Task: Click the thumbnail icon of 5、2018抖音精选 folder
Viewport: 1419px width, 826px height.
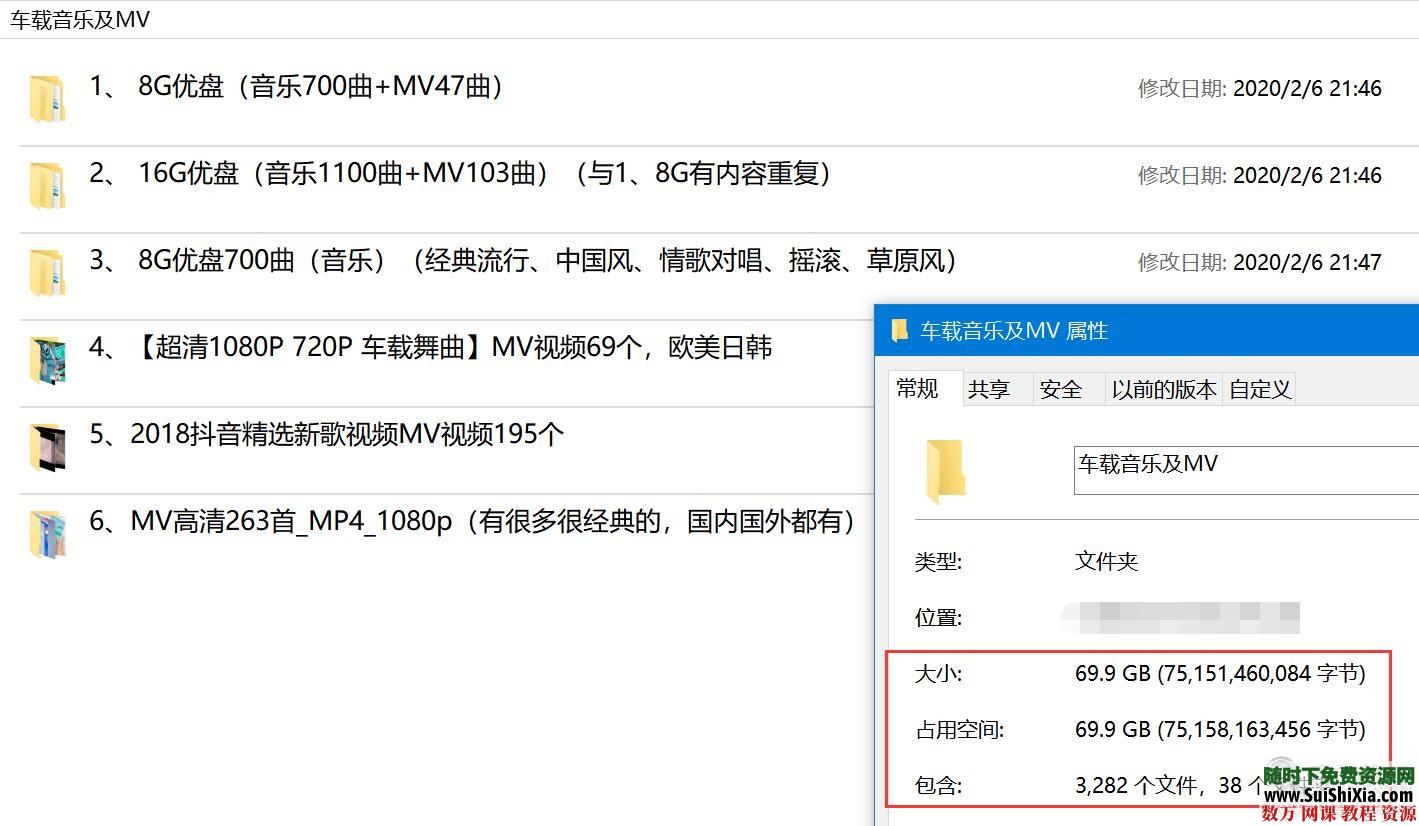Action: (x=47, y=446)
